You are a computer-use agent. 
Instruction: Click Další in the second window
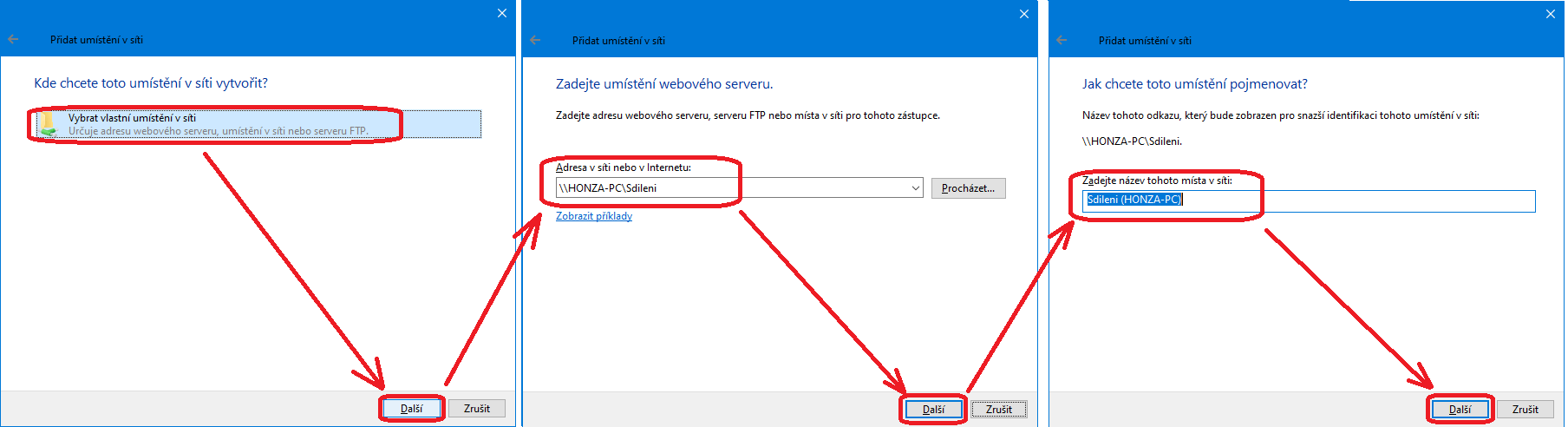(x=934, y=409)
